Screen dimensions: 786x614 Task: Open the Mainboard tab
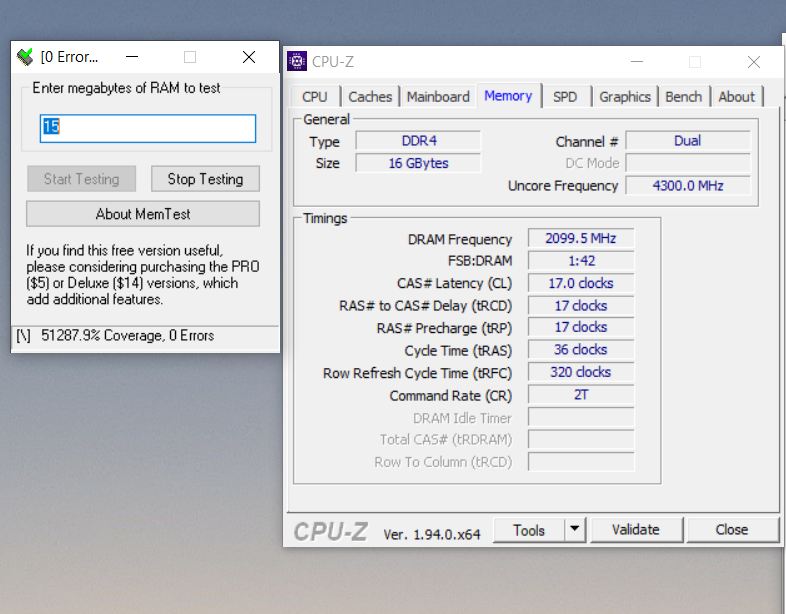click(438, 97)
